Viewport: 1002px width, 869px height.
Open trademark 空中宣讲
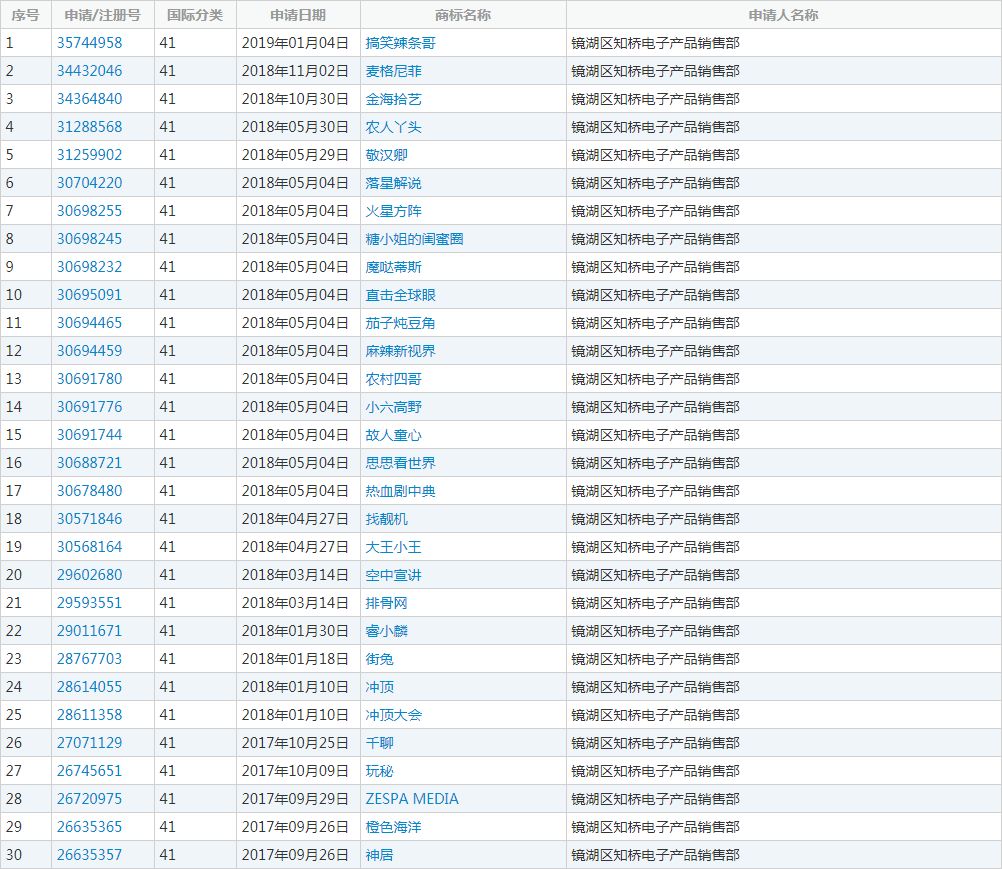point(394,575)
